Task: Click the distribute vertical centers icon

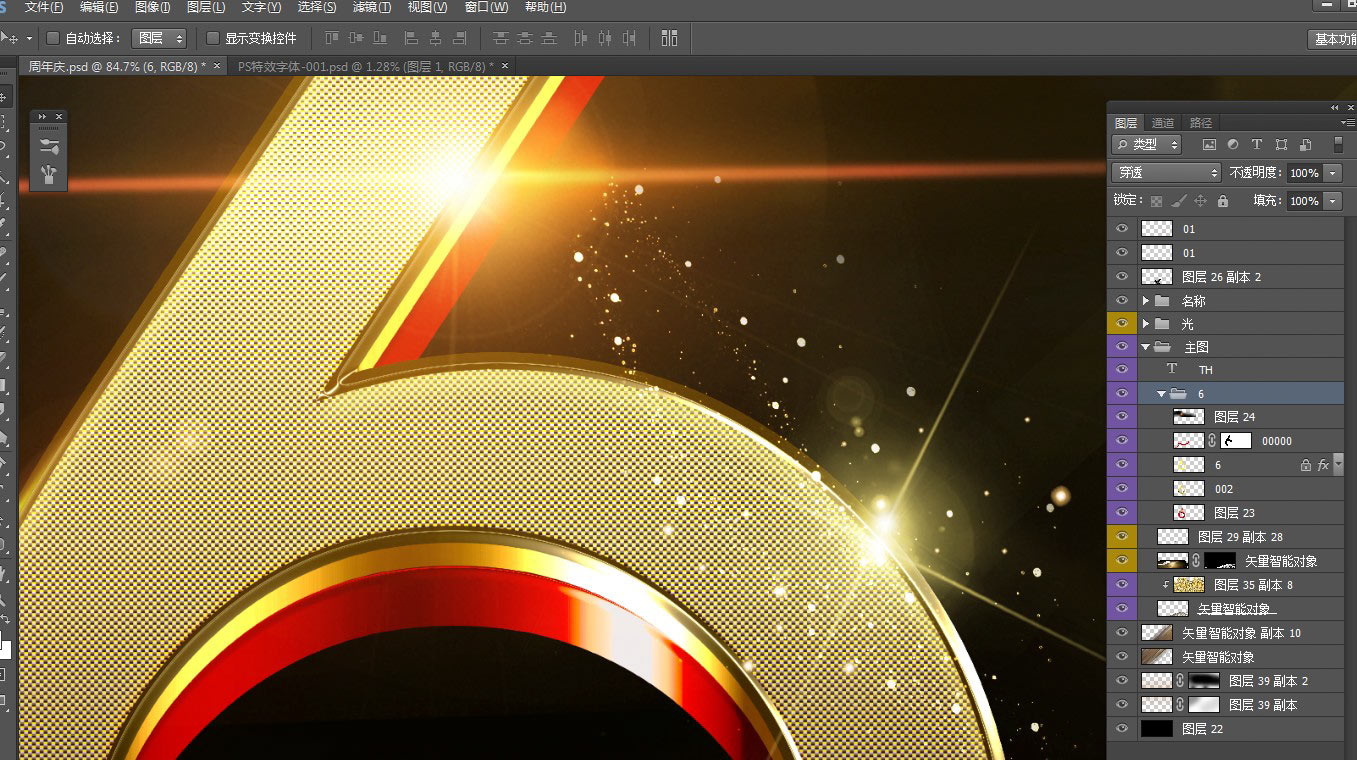Action: (x=524, y=38)
